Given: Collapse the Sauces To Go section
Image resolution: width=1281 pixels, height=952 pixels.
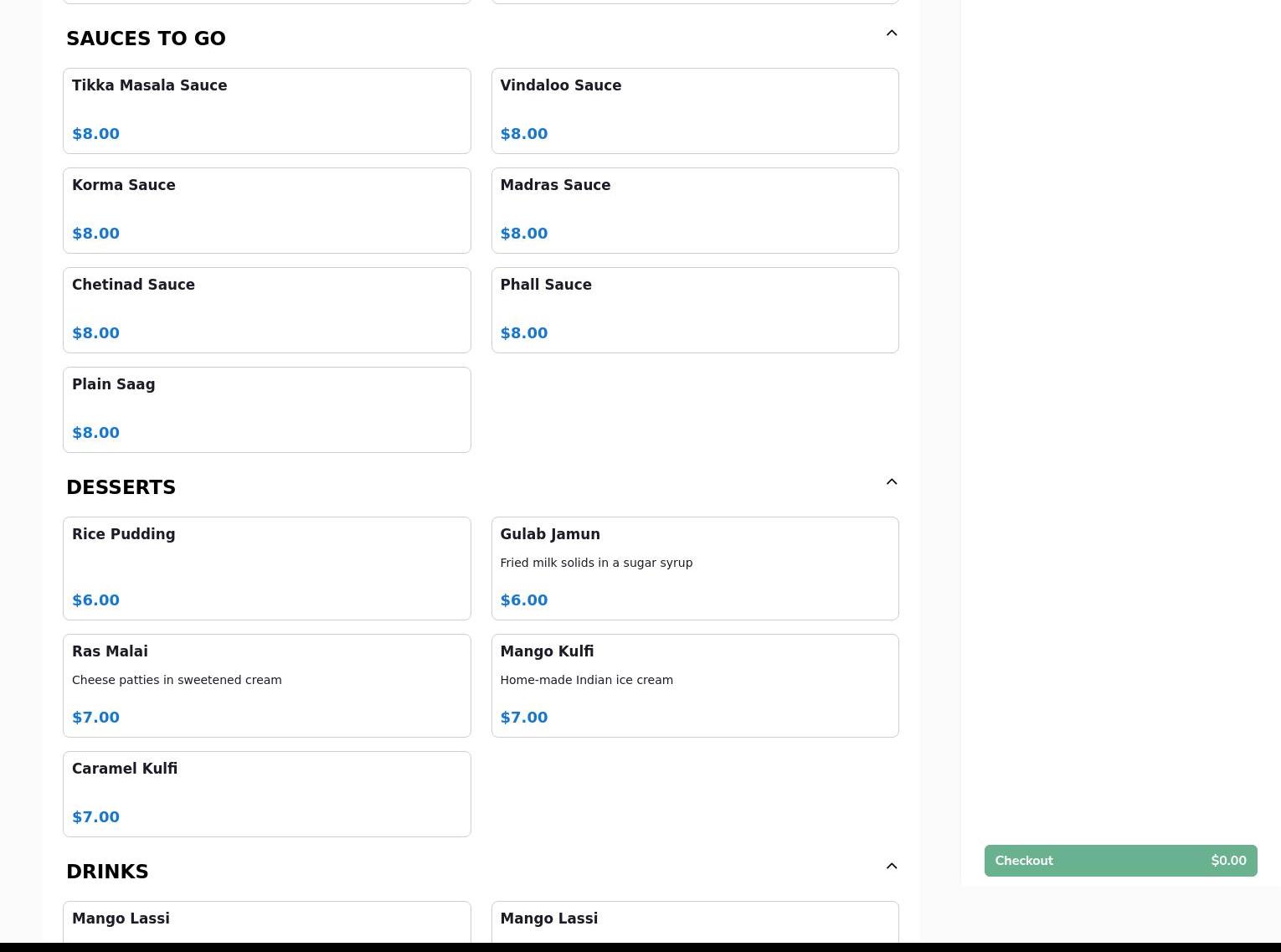Looking at the screenshot, I should point(891,33).
